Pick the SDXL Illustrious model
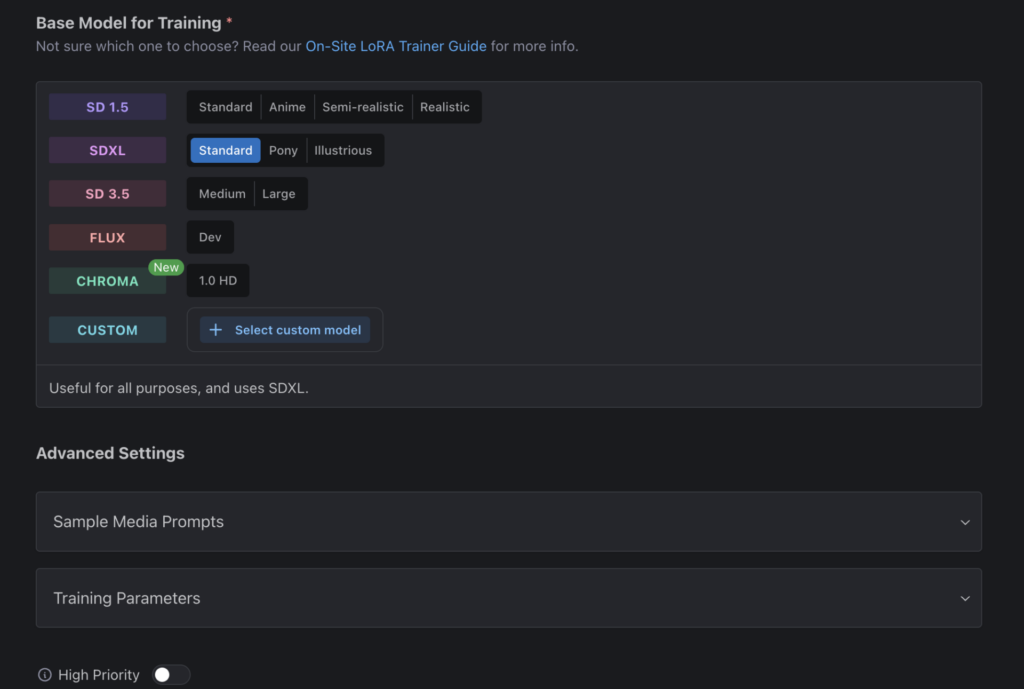The height and width of the screenshot is (689, 1024). [x=343, y=151]
